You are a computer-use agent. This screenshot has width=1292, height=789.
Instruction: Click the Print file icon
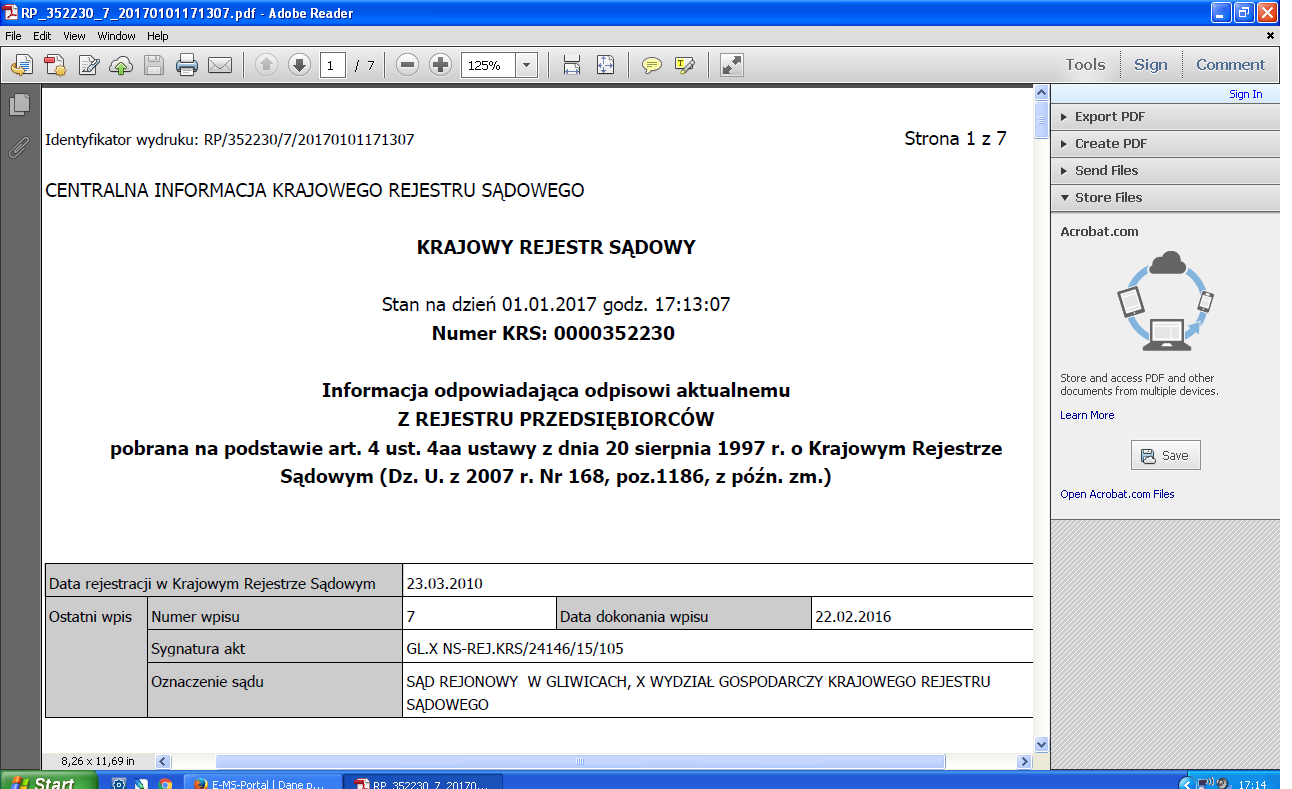187,66
